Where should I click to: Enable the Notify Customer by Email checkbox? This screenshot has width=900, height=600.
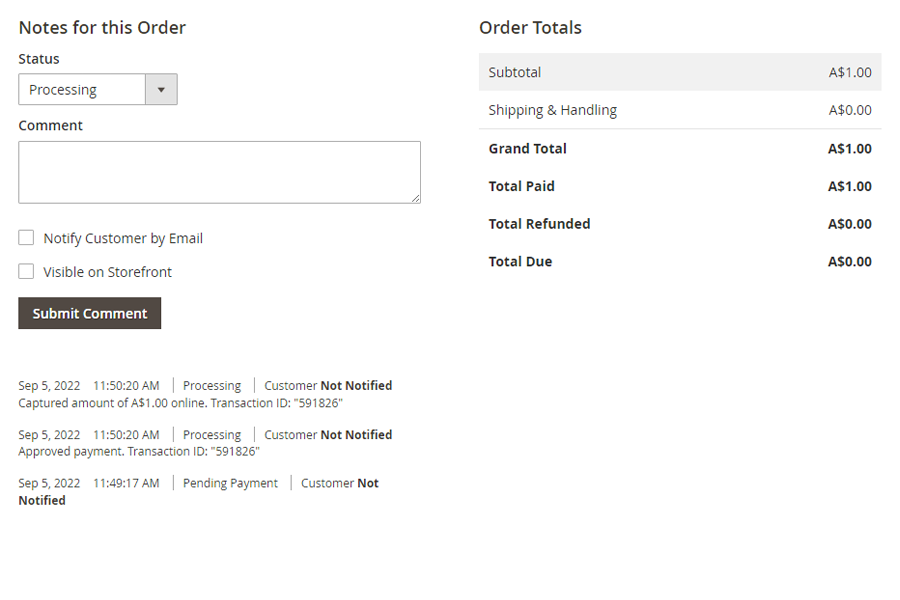[x=27, y=238]
